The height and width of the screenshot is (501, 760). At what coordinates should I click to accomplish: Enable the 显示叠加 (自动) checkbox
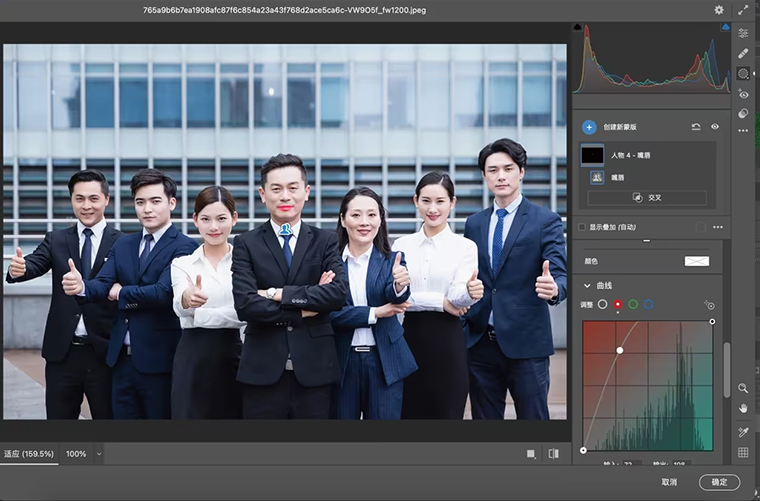[582, 227]
